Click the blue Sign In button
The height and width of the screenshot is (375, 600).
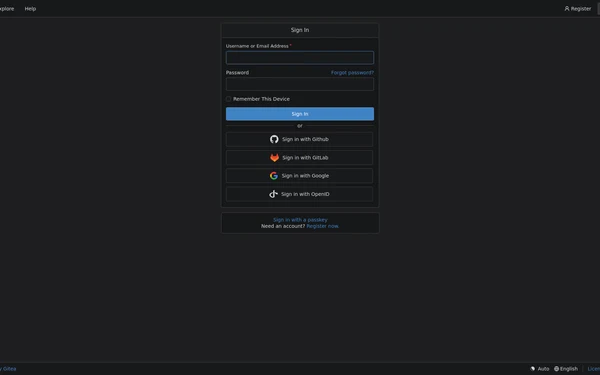pyautogui.click(x=300, y=114)
